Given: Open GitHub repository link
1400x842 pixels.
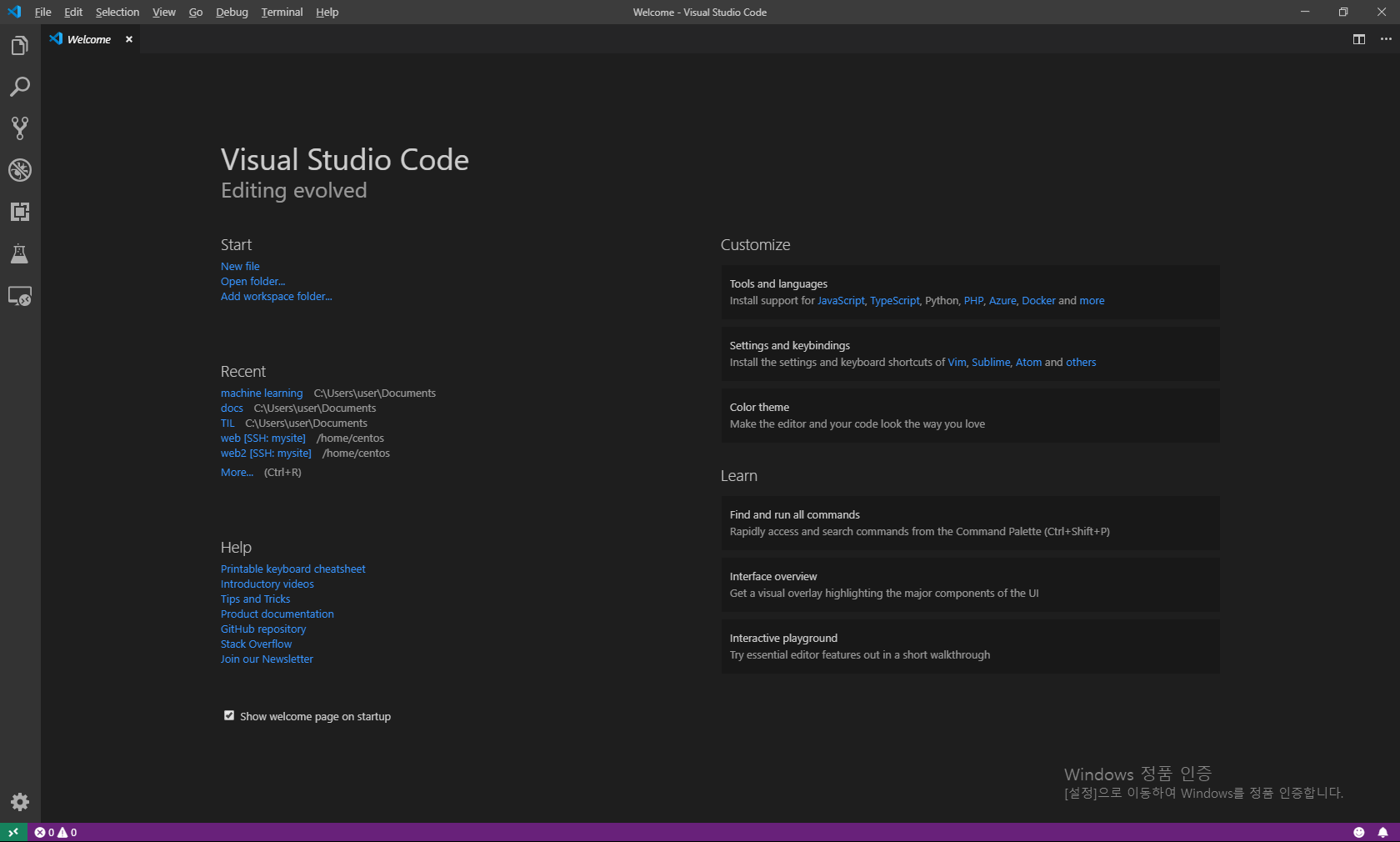Looking at the screenshot, I should [x=263, y=629].
